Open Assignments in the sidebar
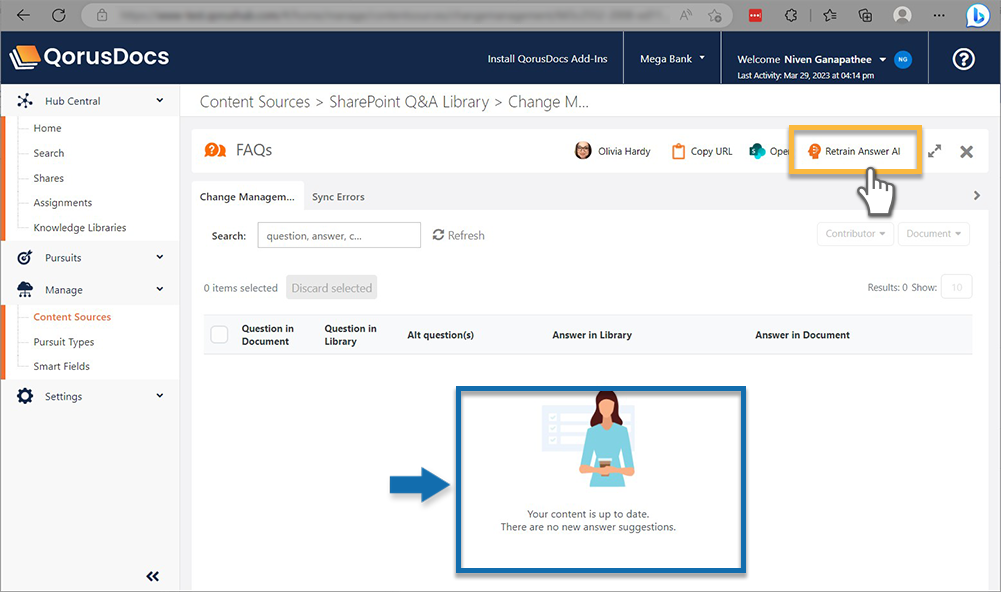The image size is (1001, 592). click(63, 203)
